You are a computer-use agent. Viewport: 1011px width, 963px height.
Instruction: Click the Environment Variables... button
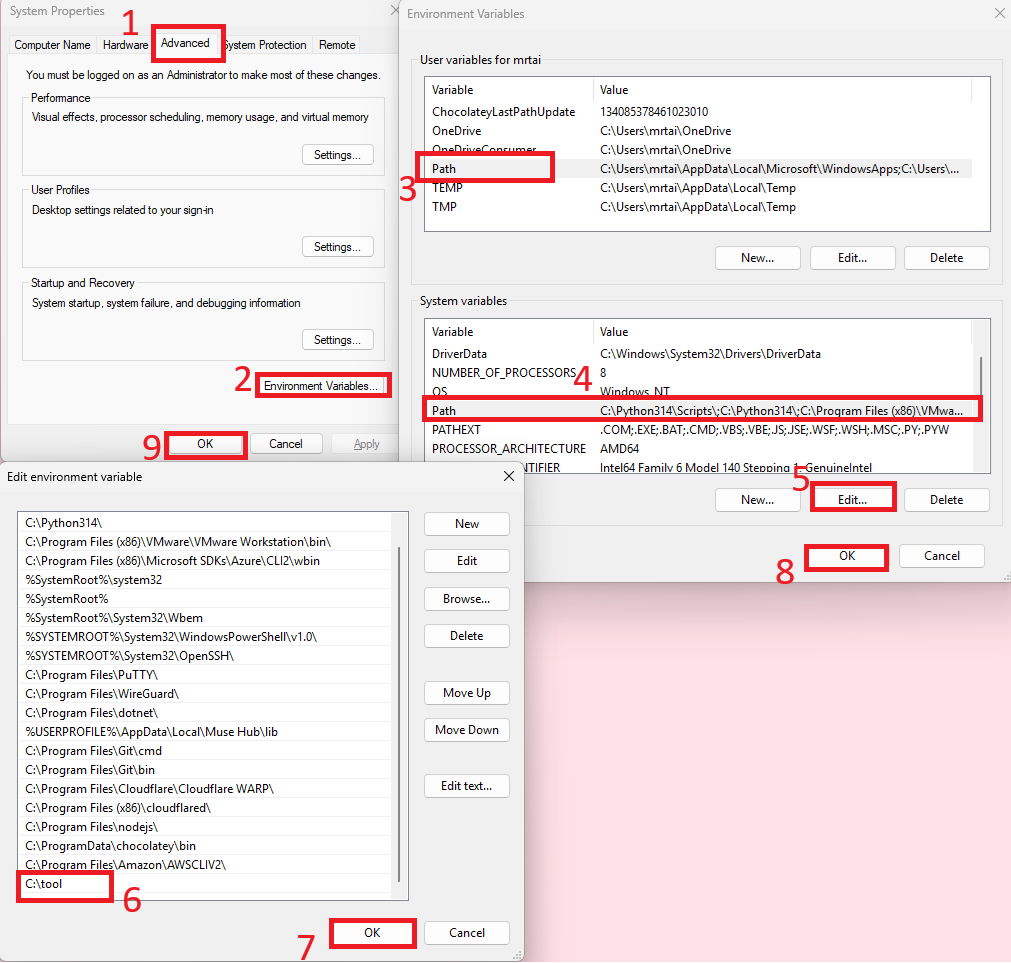[321, 386]
